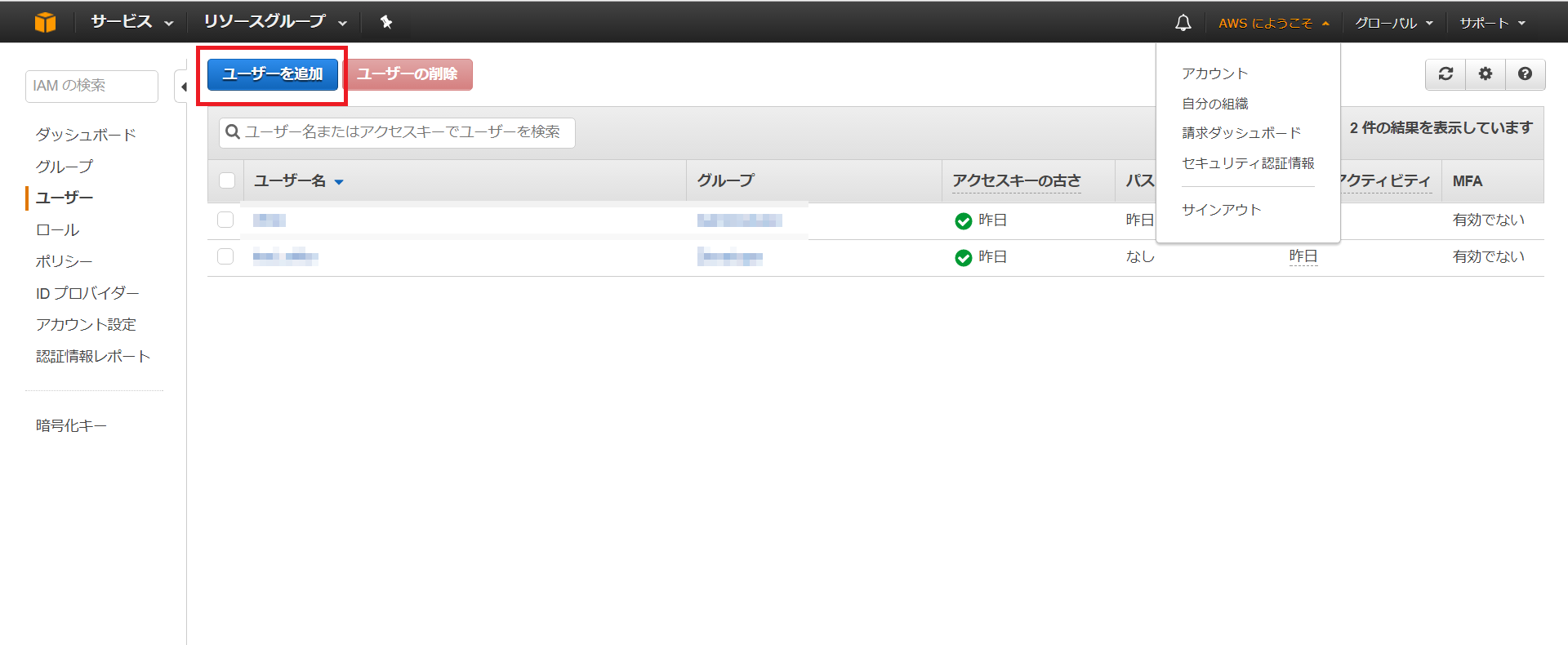Open ID プロバイダー in sidebar
Screen dimensions: 1568x645
(x=87, y=293)
